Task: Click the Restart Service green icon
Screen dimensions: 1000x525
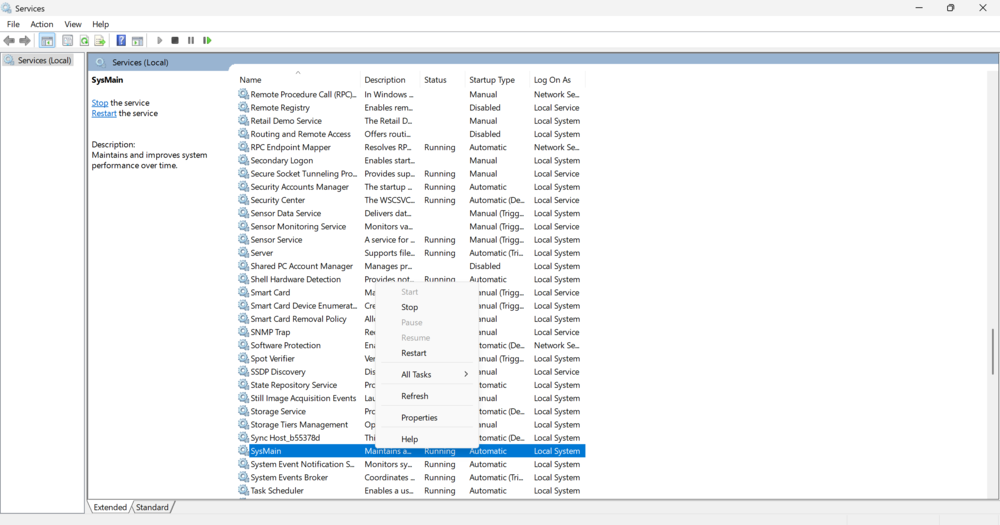Action: click(207, 41)
